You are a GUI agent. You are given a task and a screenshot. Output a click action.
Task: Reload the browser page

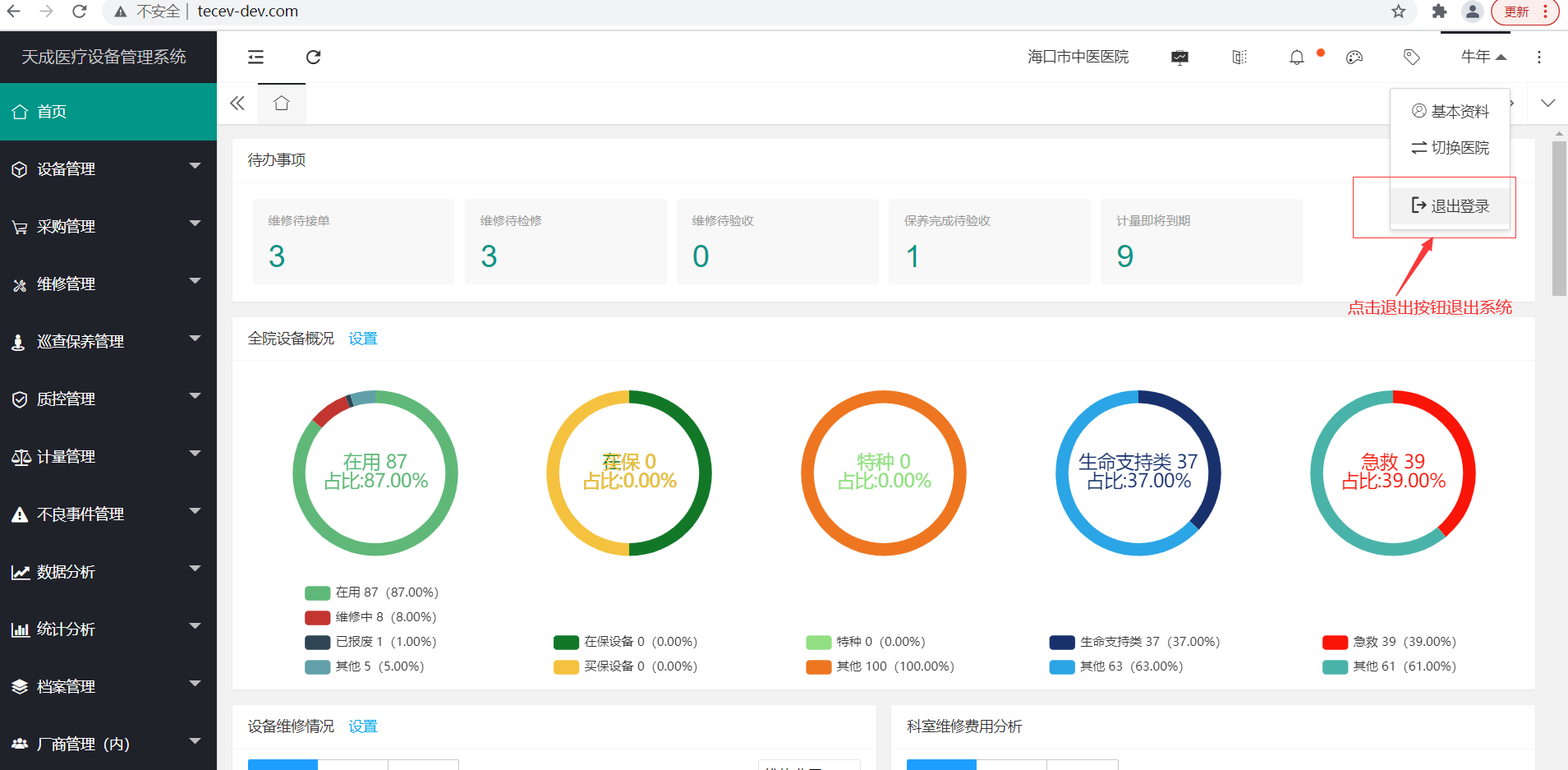(80, 12)
